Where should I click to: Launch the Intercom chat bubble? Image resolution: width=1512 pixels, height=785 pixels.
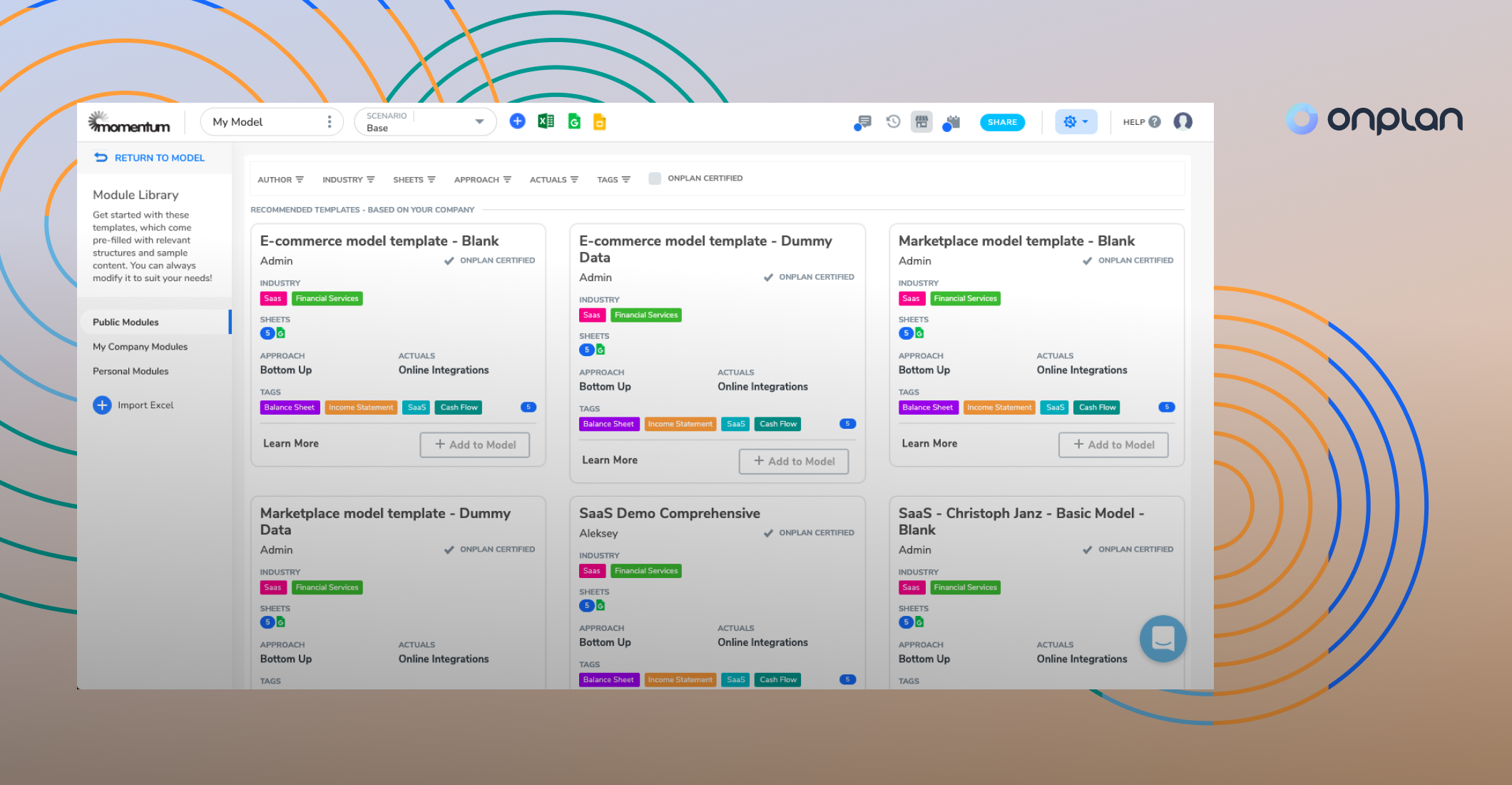point(1162,639)
